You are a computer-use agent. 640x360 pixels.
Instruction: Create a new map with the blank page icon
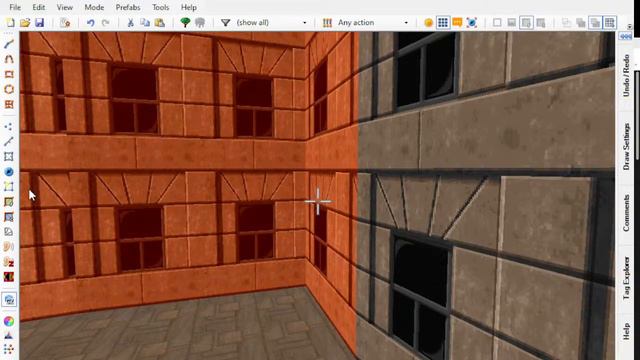pyautogui.click(x=11, y=23)
